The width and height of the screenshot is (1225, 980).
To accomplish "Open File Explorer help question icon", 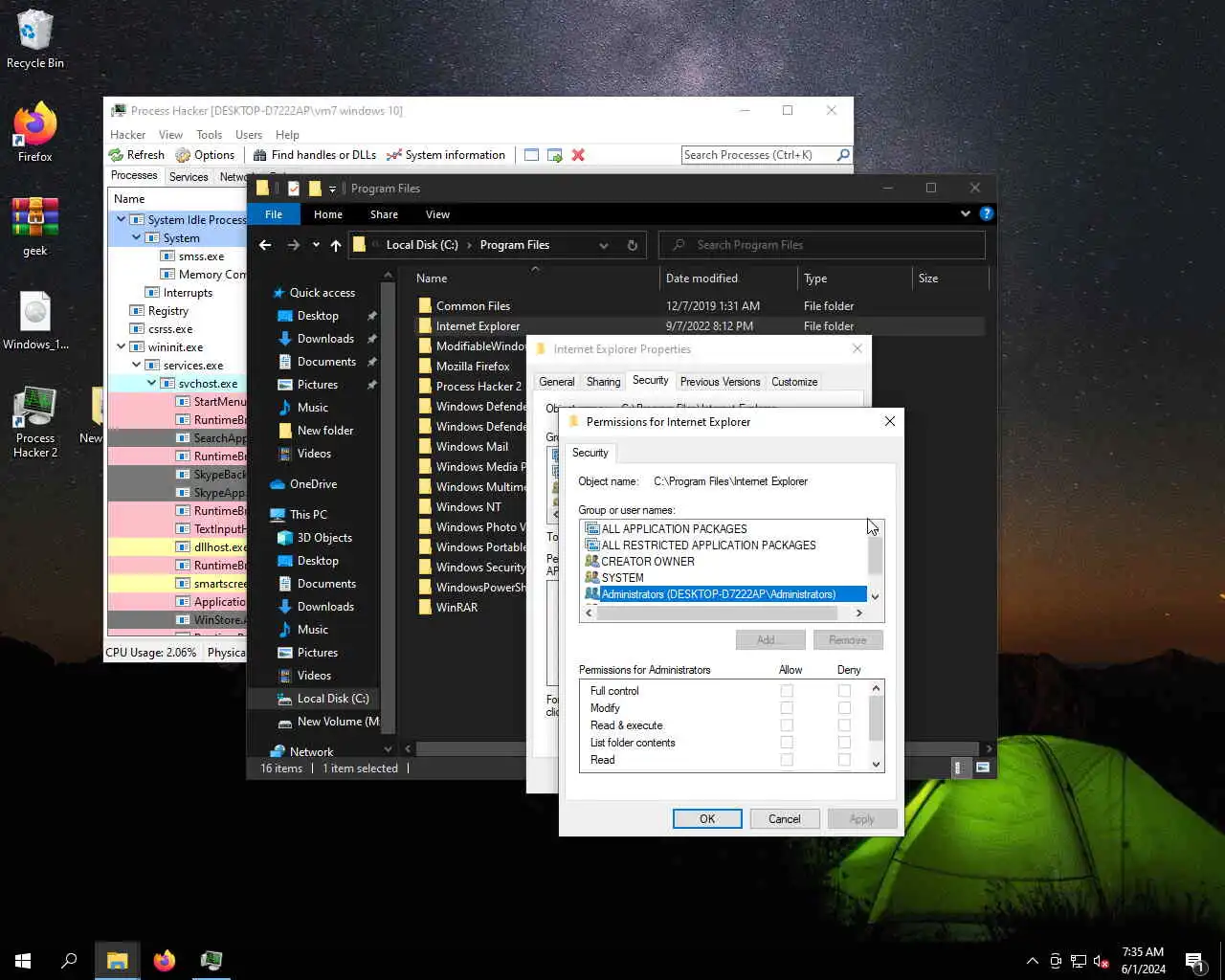I will click(x=986, y=213).
